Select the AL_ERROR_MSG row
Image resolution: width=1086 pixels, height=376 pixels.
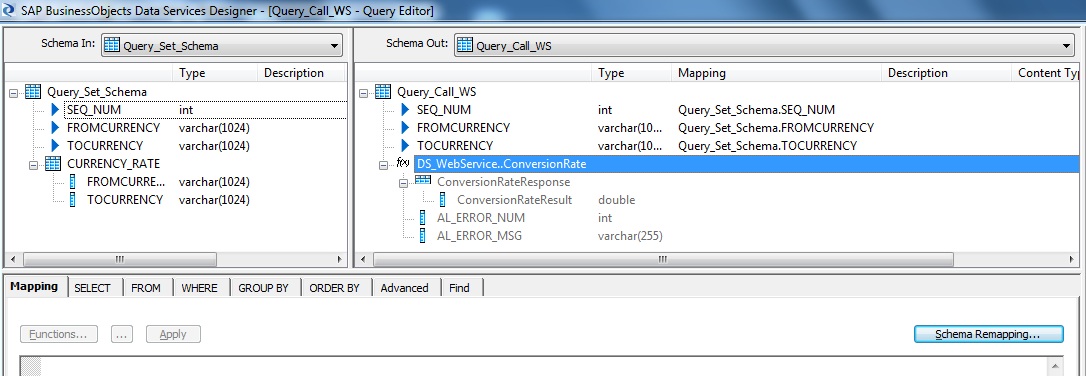coord(479,236)
